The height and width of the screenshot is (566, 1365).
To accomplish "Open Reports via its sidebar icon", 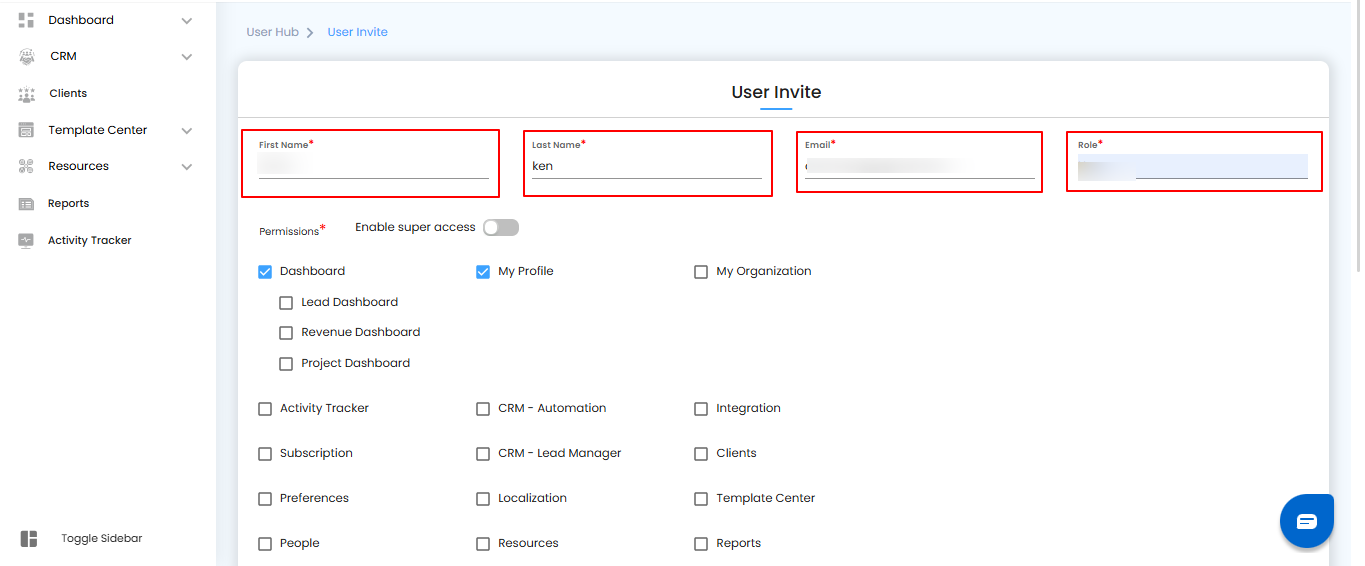I will click(x=27, y=204).
